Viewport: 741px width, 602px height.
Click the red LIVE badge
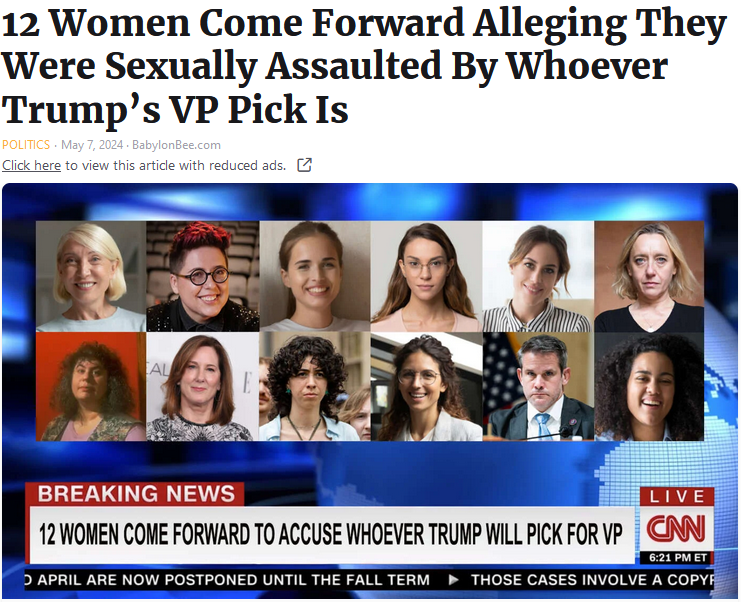677,496
